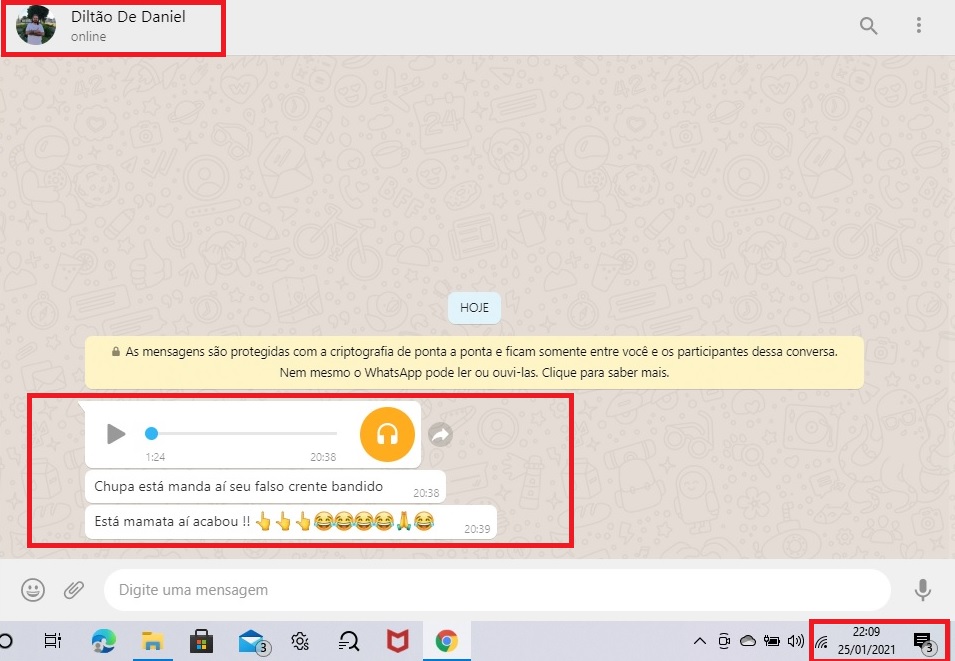Click the microphone to record a voice message
The width and height of the screenshot is (955, 661).
pos(923,590)
